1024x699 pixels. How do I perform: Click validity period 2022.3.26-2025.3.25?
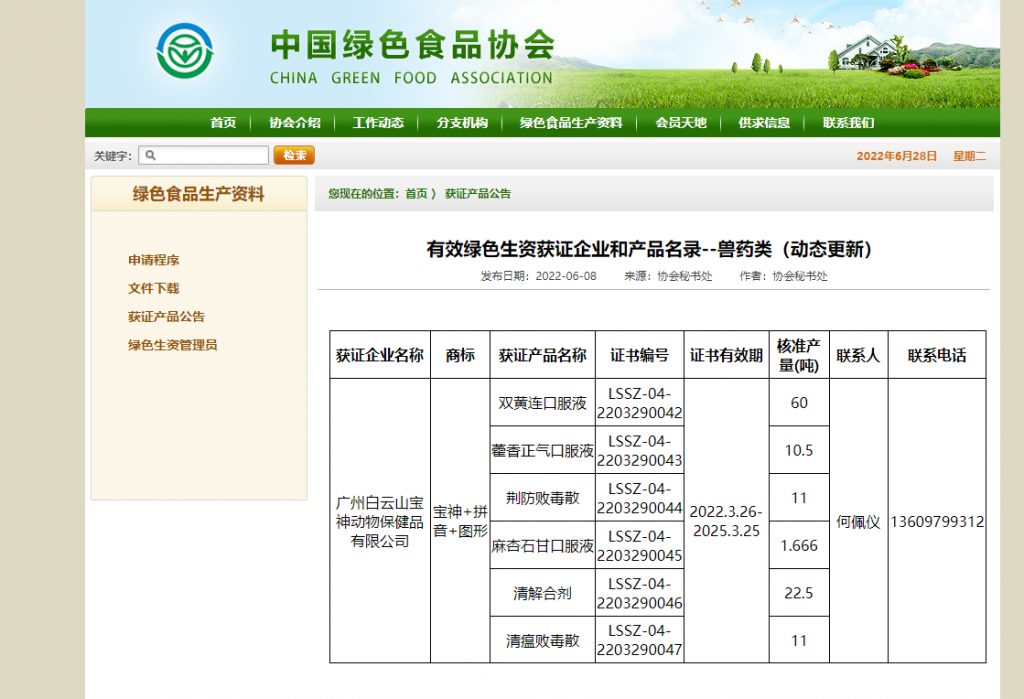(726, 521)
